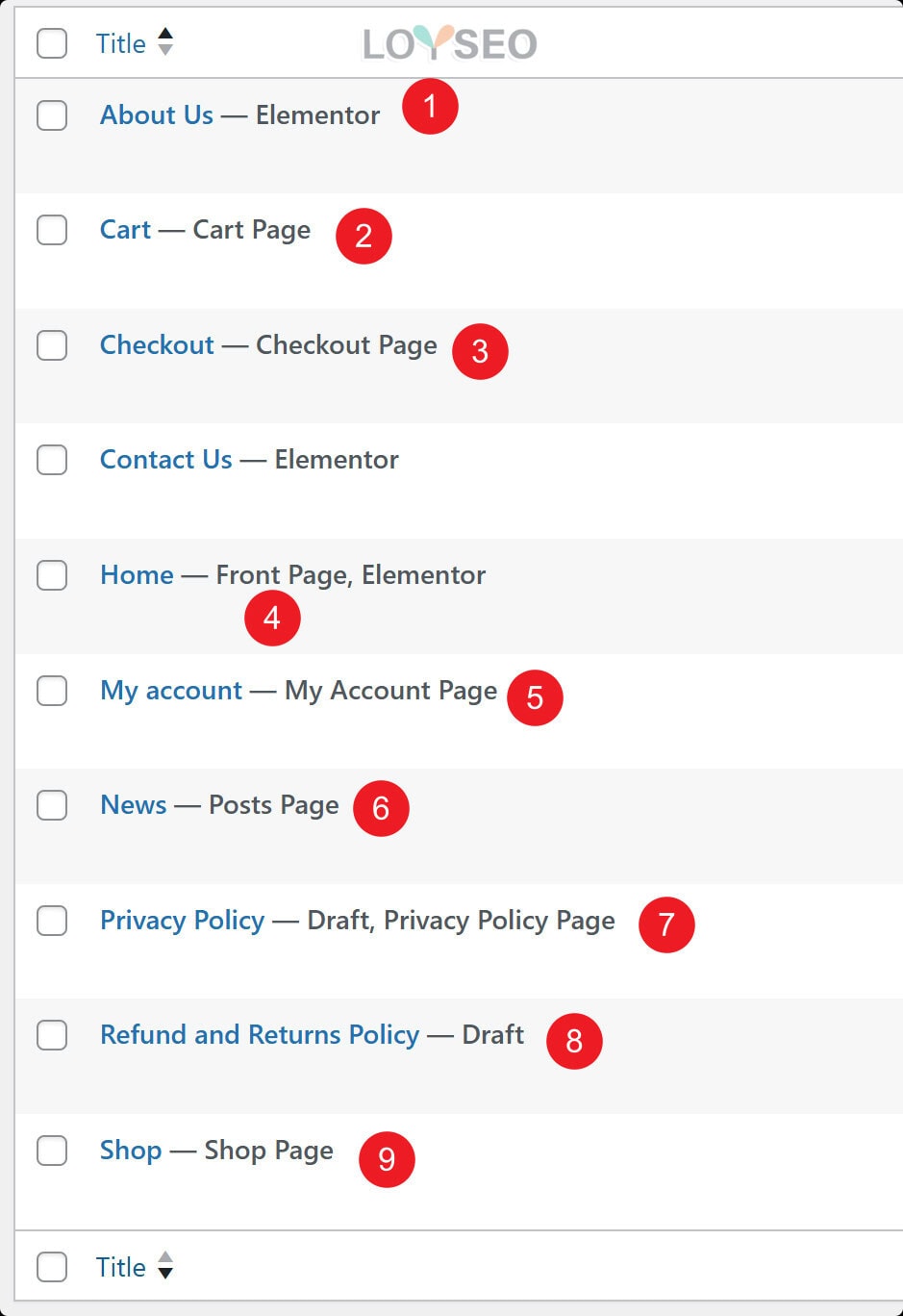Check the About Us page checkbox

pyautogui.click(x=52, y=115)
